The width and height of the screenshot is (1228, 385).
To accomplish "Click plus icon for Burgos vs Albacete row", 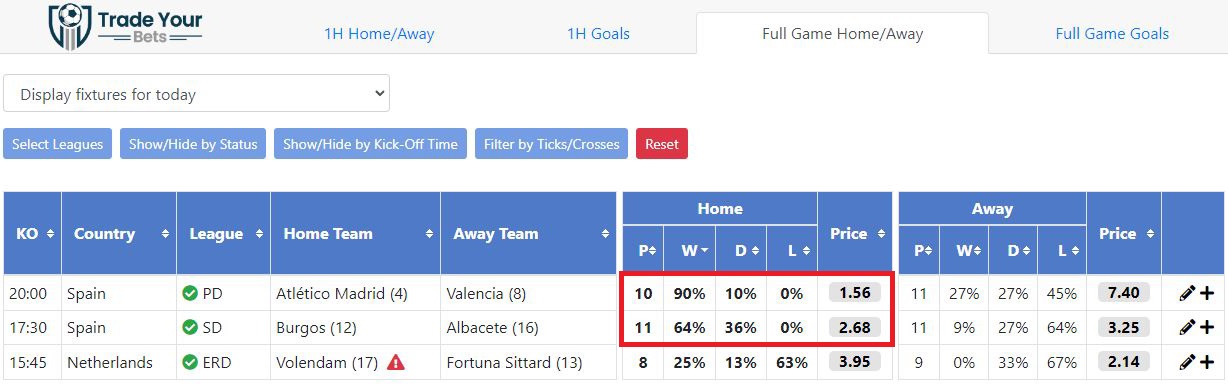I will [1206, 327].
